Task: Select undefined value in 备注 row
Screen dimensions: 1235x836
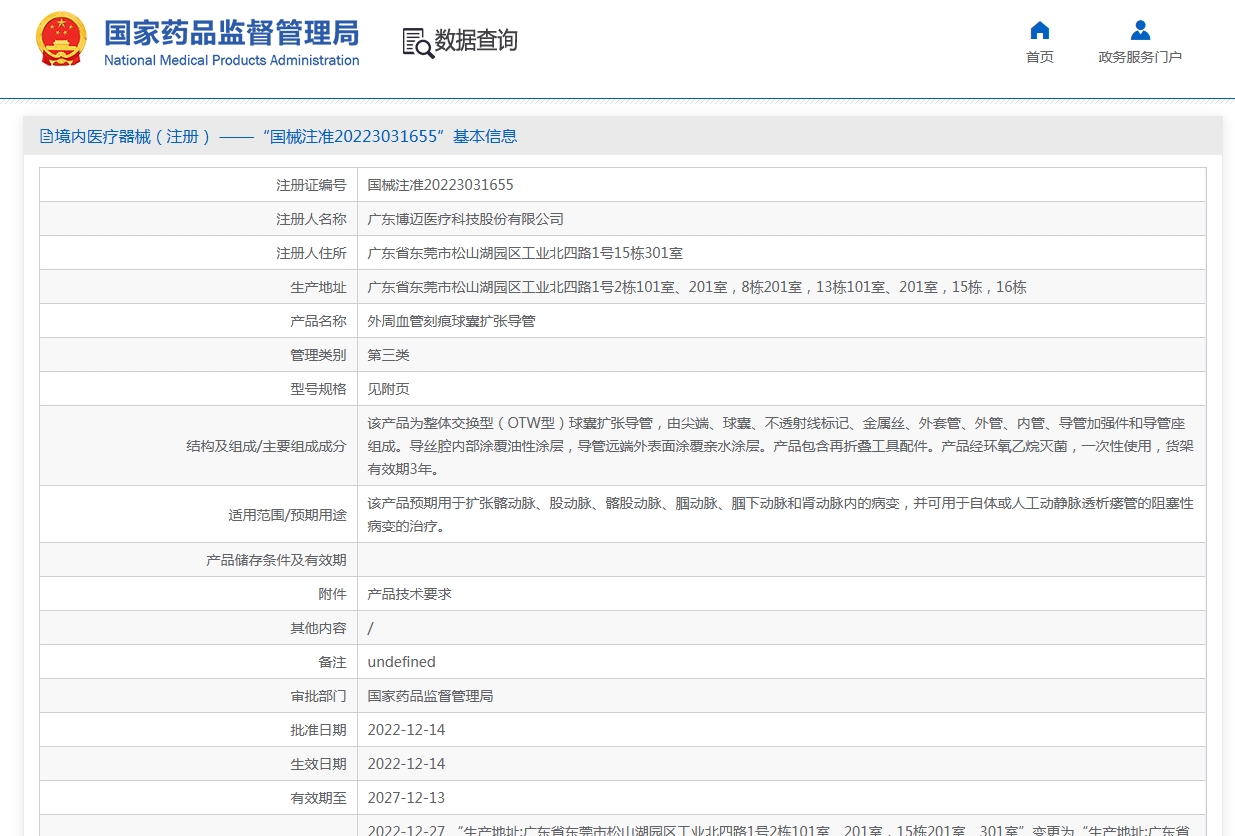Action: tap(402, 662)
